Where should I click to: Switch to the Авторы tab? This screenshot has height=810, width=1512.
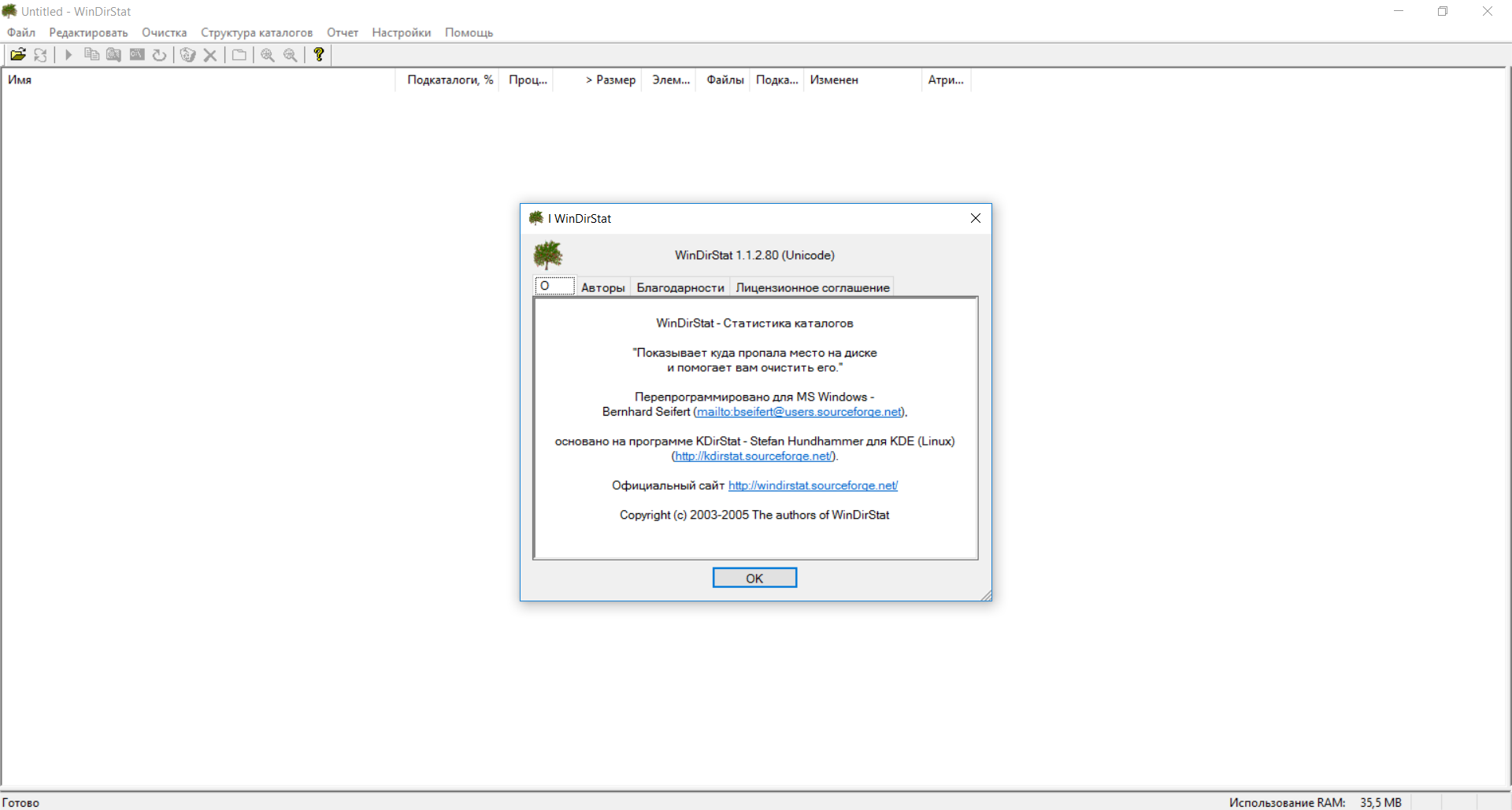[x=603, y=287]
